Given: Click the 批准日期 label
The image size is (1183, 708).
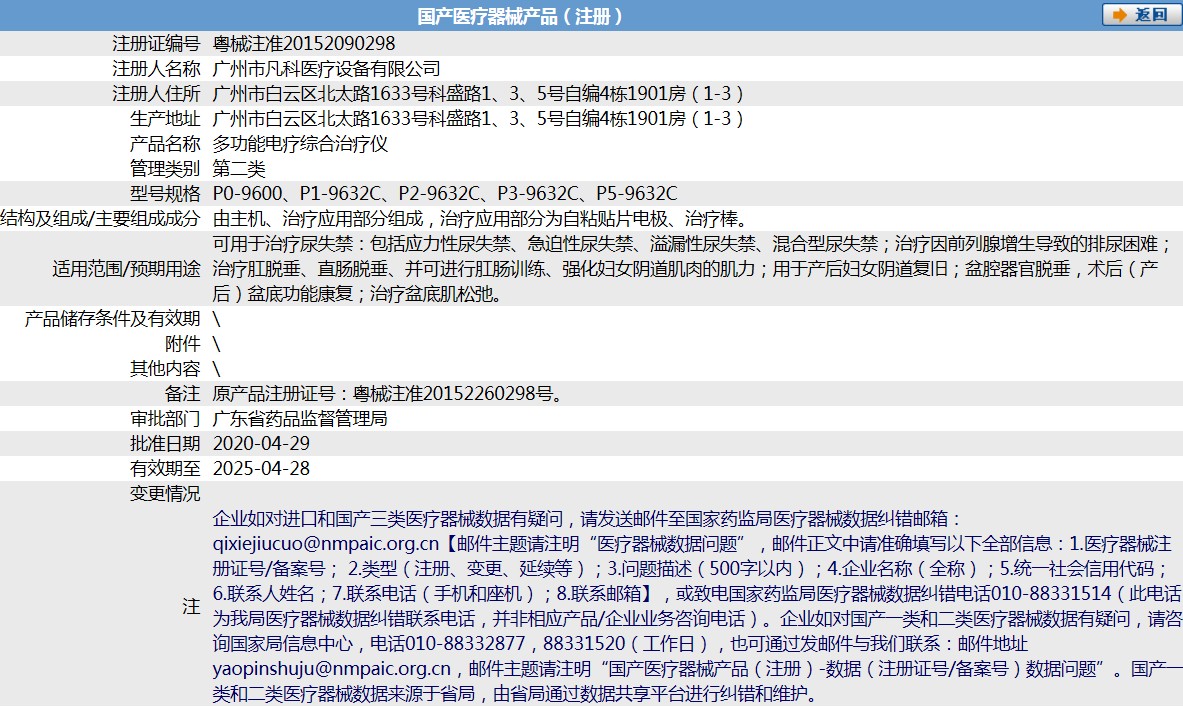Looking at the screenshot, I should point(165,443).
